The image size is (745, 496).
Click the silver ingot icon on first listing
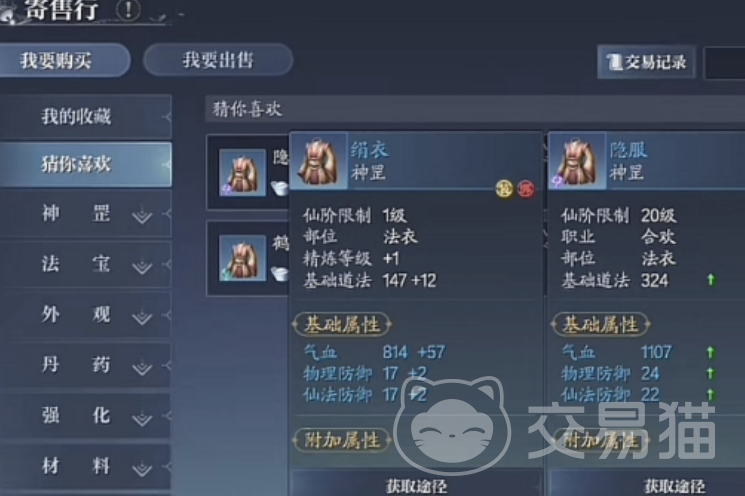[280, 188]
